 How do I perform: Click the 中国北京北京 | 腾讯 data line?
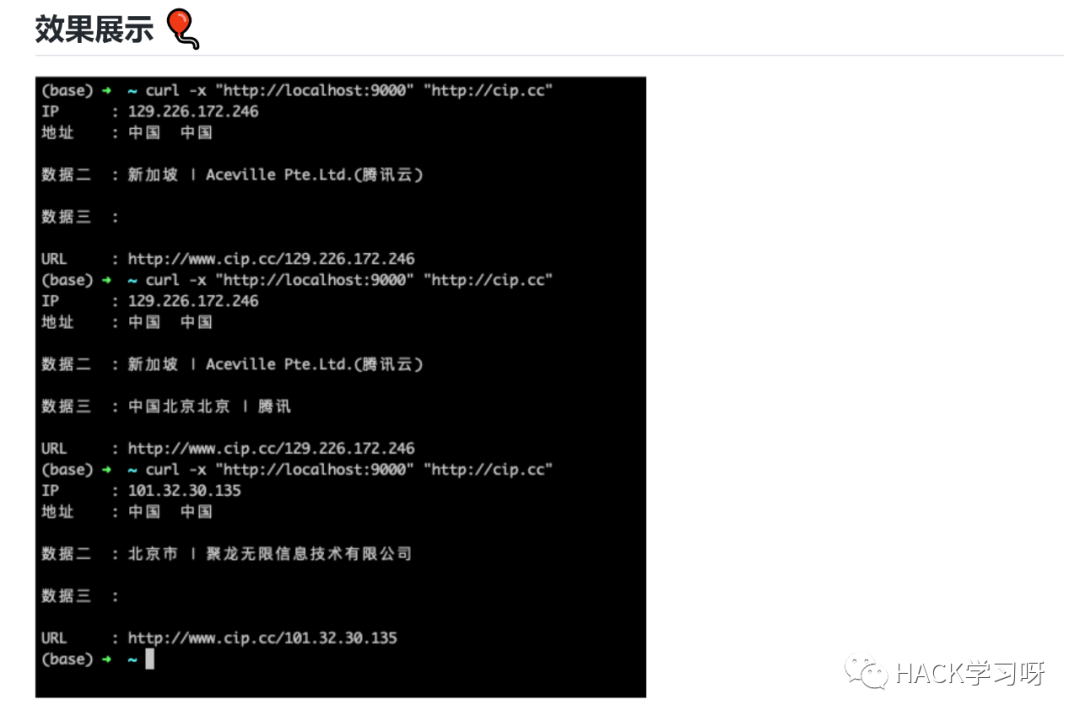pyautogui.click(x=209, y=406)
